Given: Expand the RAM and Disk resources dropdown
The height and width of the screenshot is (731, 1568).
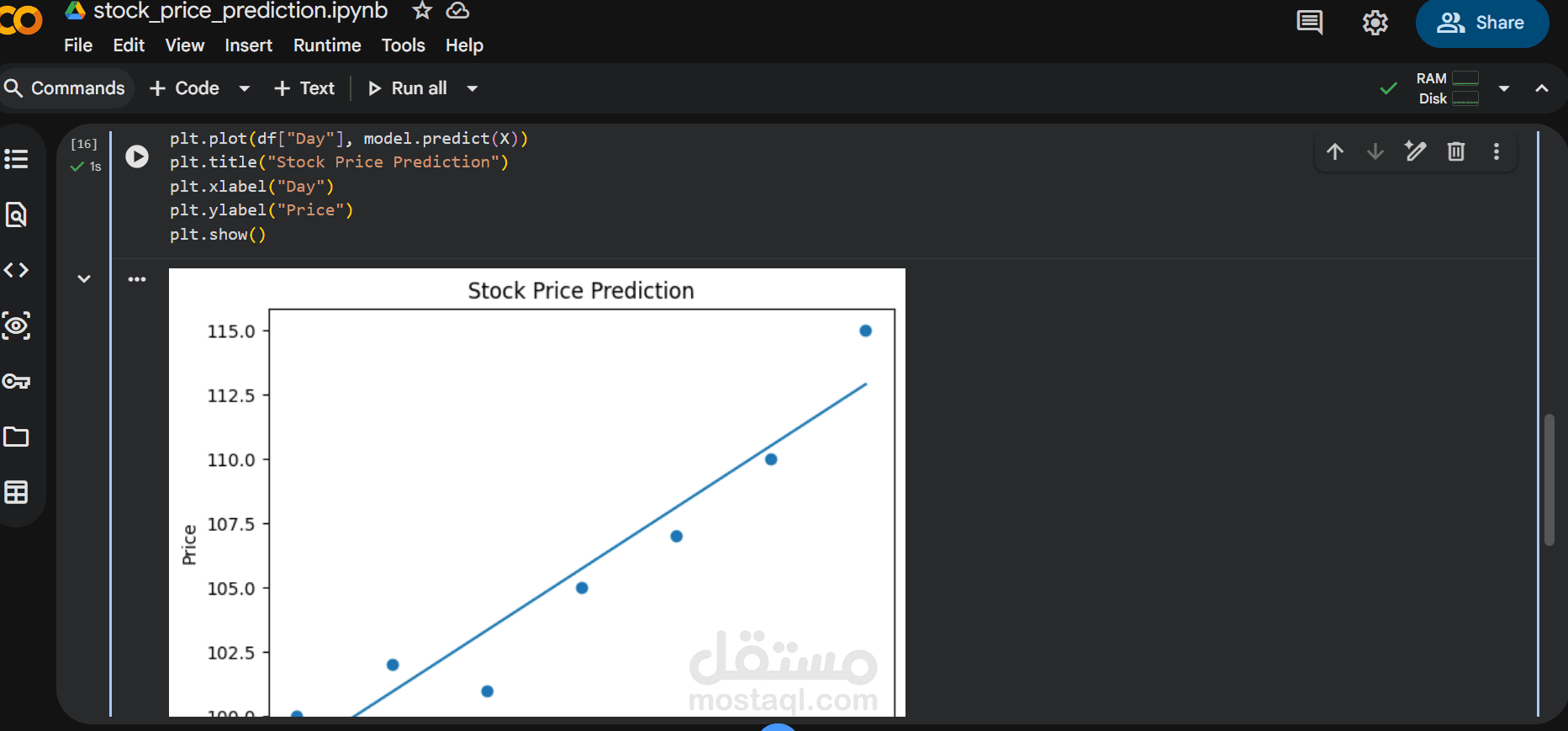Looking at the screenshot, I should (1504, 87).
